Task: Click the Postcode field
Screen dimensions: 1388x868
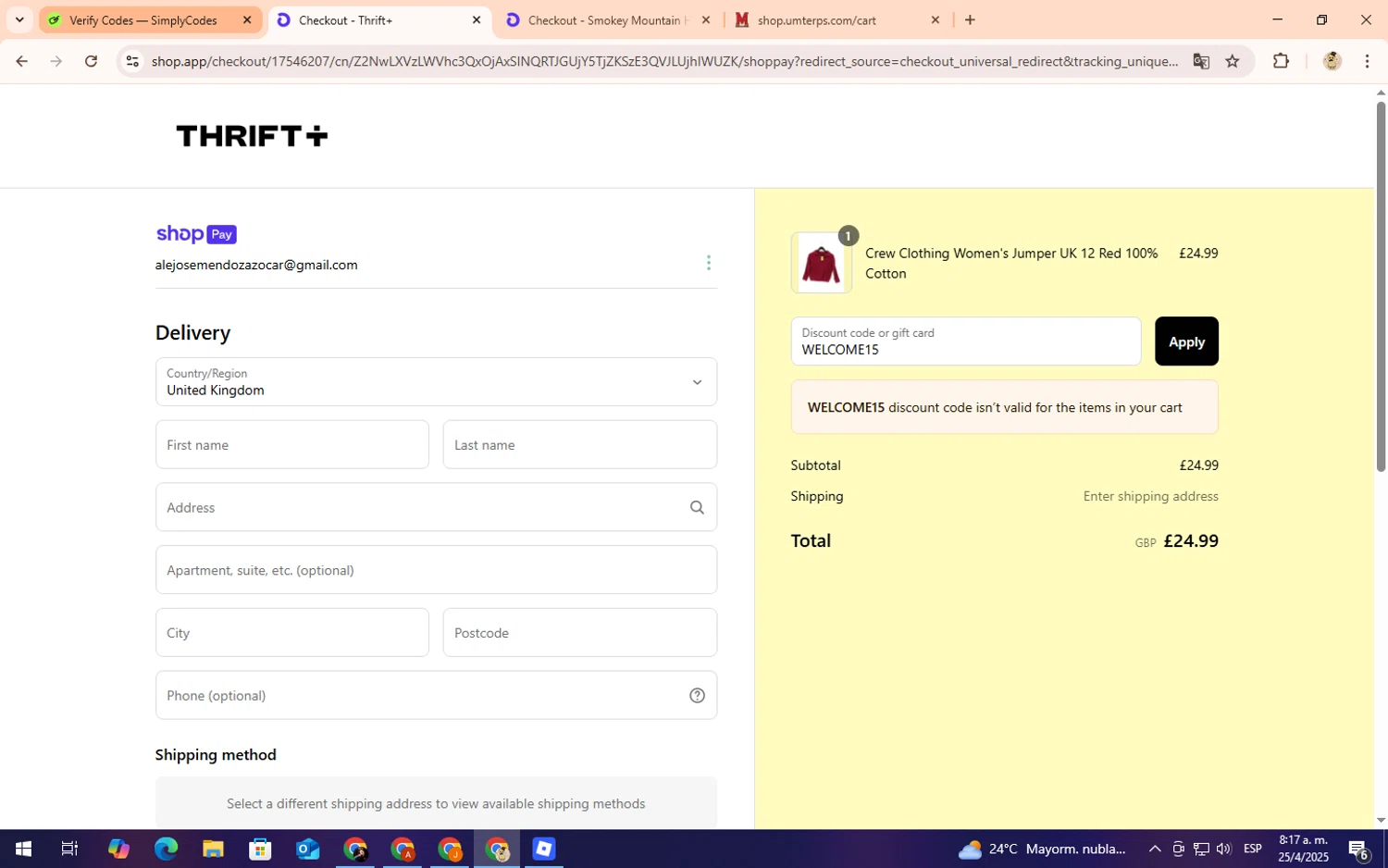Action: [x=579, y=633]
